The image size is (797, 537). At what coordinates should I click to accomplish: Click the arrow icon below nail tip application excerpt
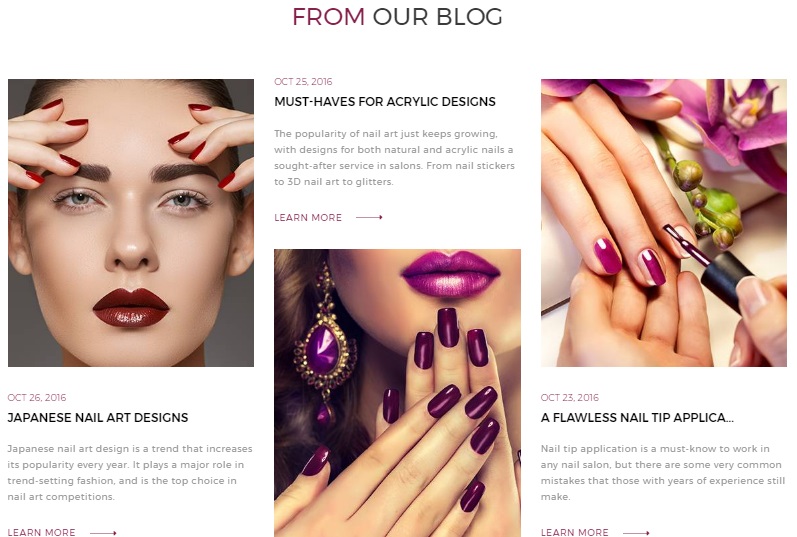636,532
